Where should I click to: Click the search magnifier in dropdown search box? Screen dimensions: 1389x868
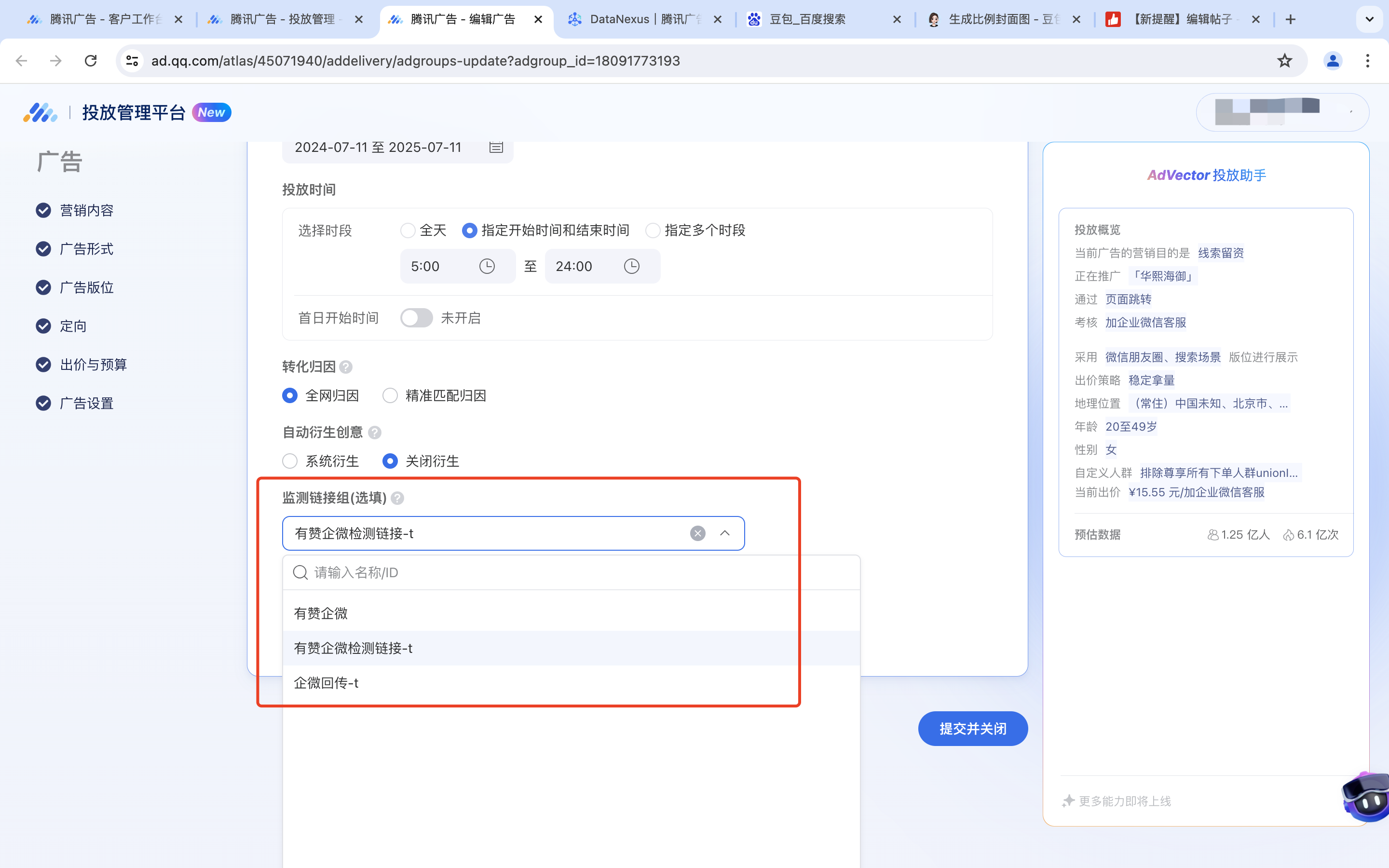[x=300, y=572]
